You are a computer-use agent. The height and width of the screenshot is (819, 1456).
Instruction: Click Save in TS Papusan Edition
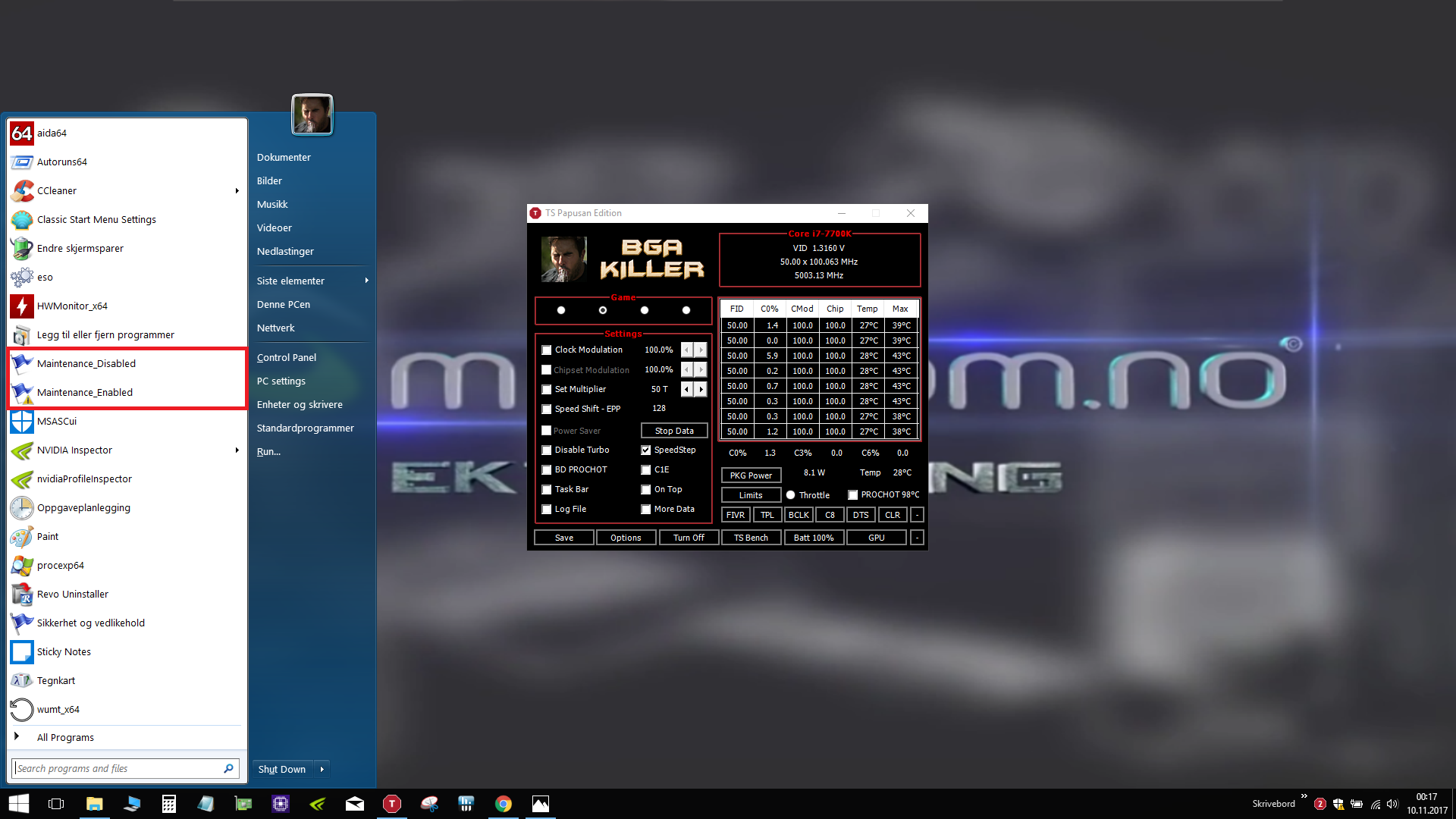click(x=564, y=538)
